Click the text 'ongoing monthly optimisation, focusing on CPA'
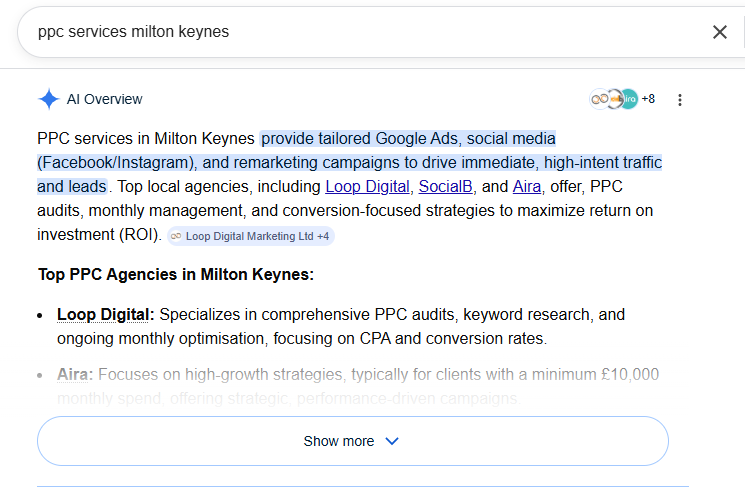 pos(224,339)
